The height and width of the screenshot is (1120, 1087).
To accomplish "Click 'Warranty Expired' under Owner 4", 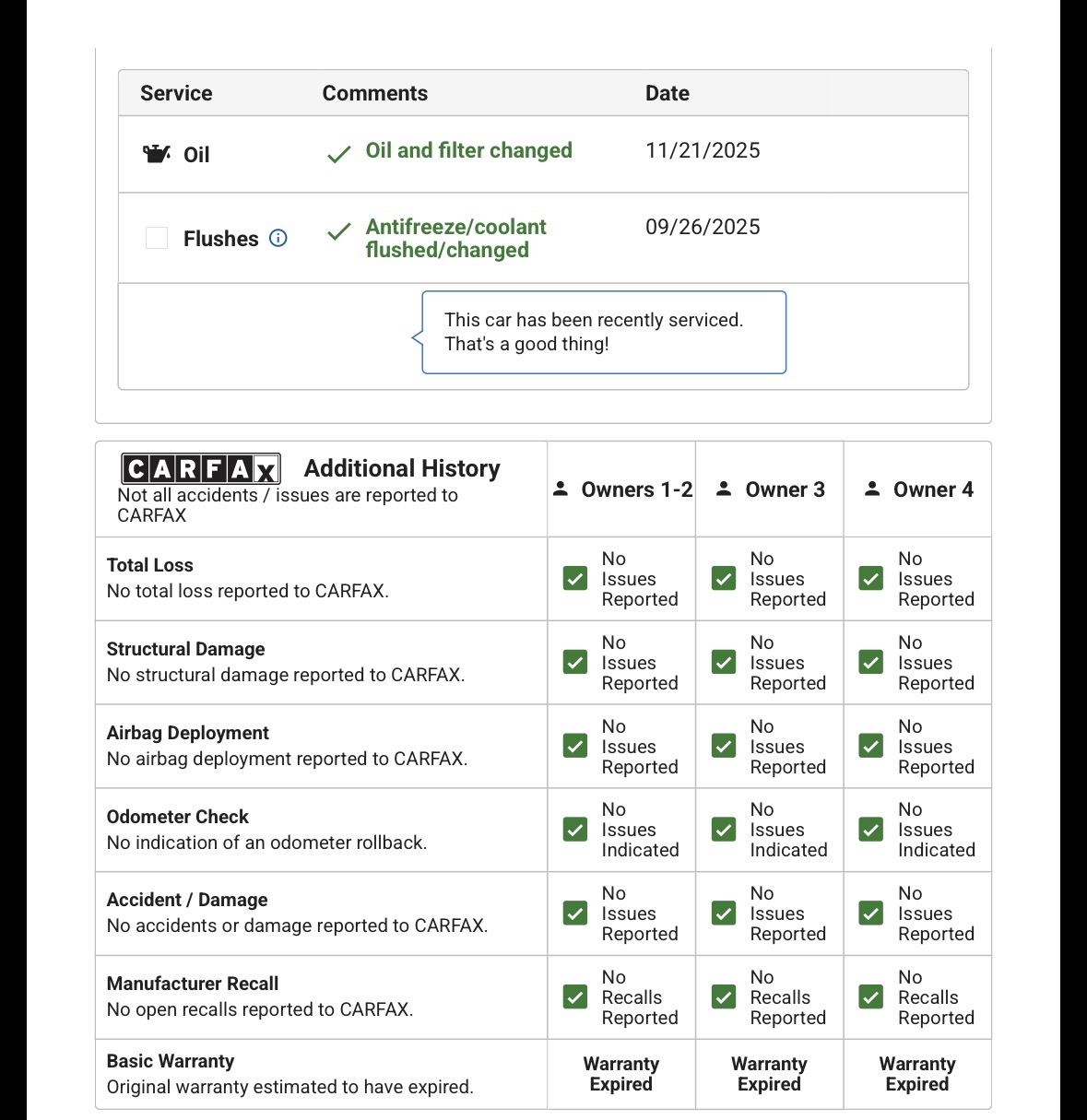I will click(x=917, y=1074).
